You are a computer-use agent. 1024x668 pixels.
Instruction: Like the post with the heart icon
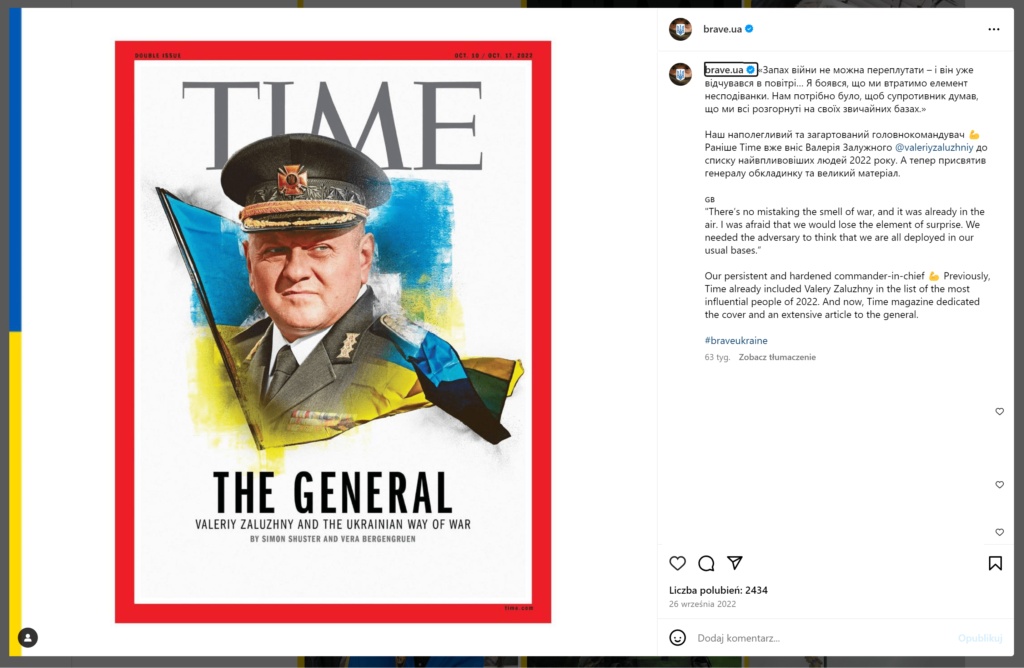coord(677,563)
